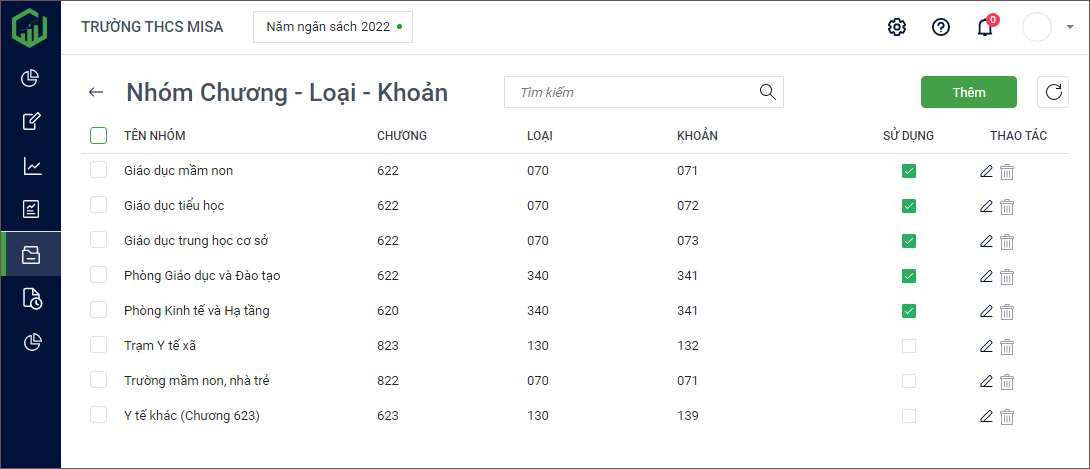This screenshot has height=469, width=1090.
Task: Open the line chart sidebar icon
Action: [31, 166]
